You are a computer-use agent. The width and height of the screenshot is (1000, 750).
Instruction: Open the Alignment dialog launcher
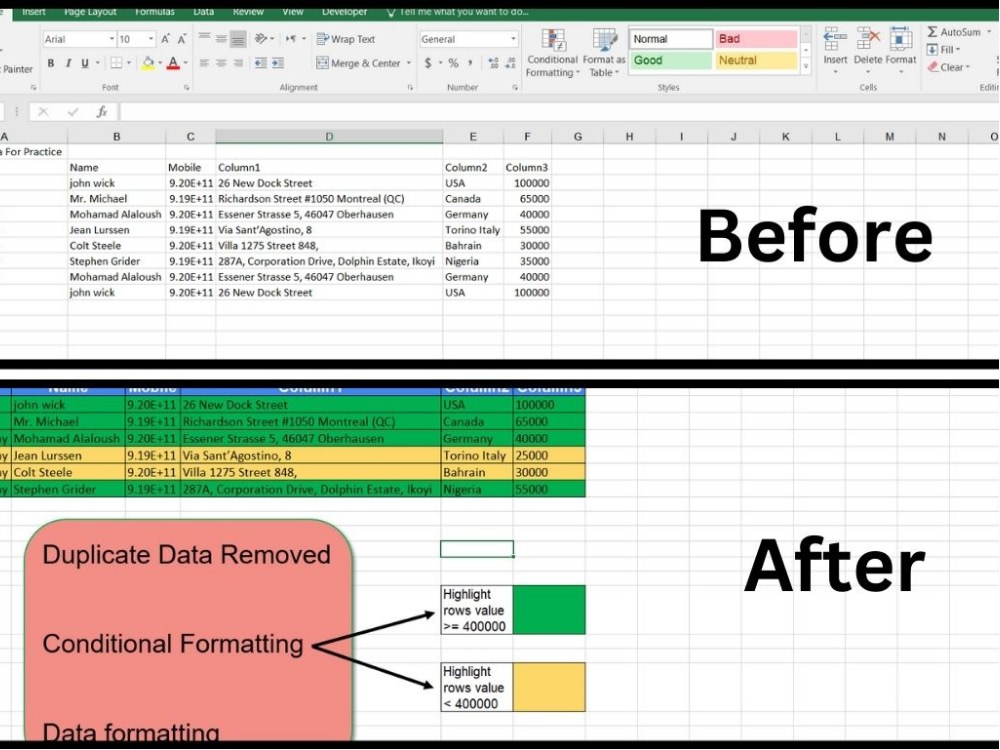click(409, 87)
